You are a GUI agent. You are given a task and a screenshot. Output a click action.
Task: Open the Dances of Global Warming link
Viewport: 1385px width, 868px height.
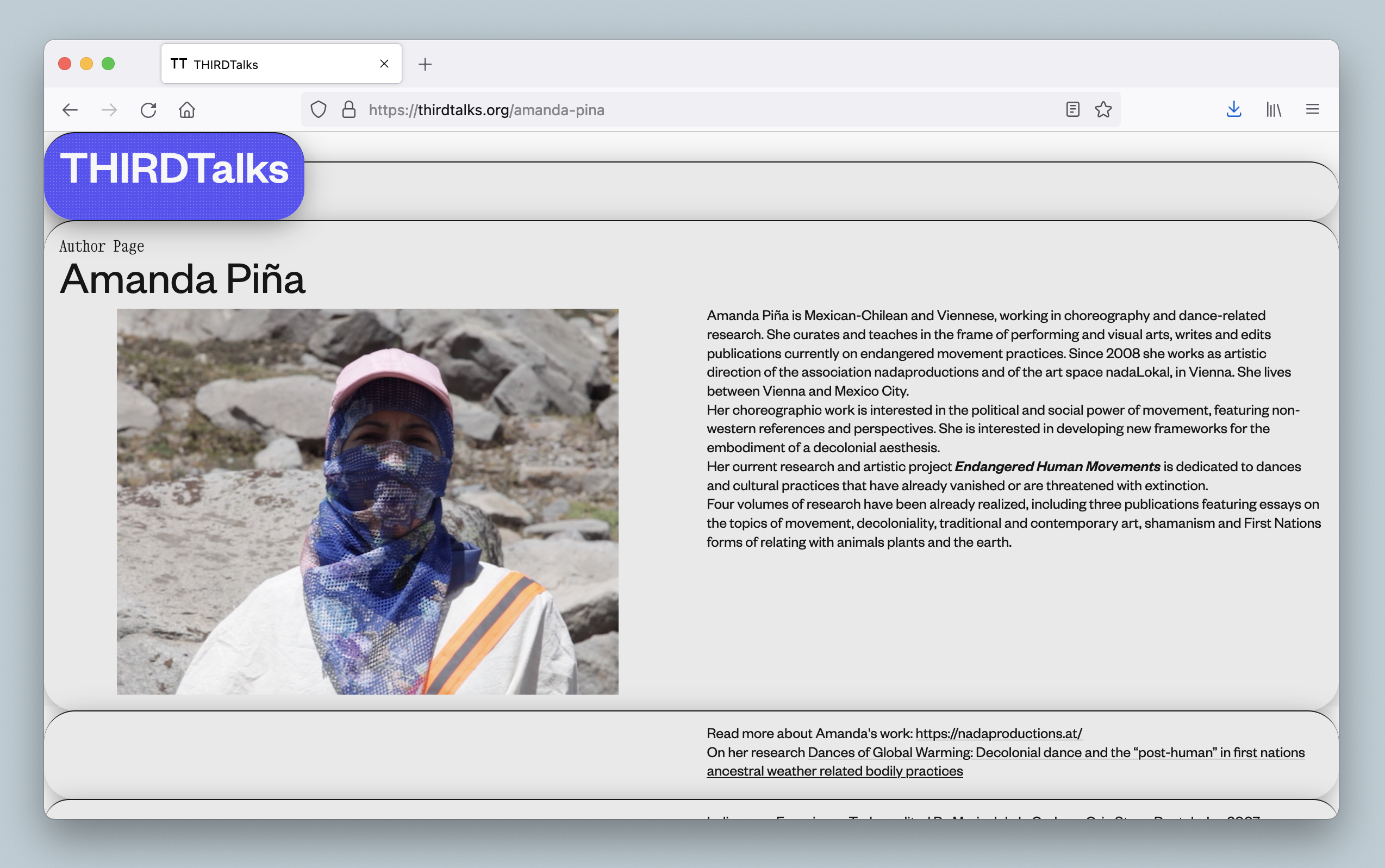coord(1006,761)
